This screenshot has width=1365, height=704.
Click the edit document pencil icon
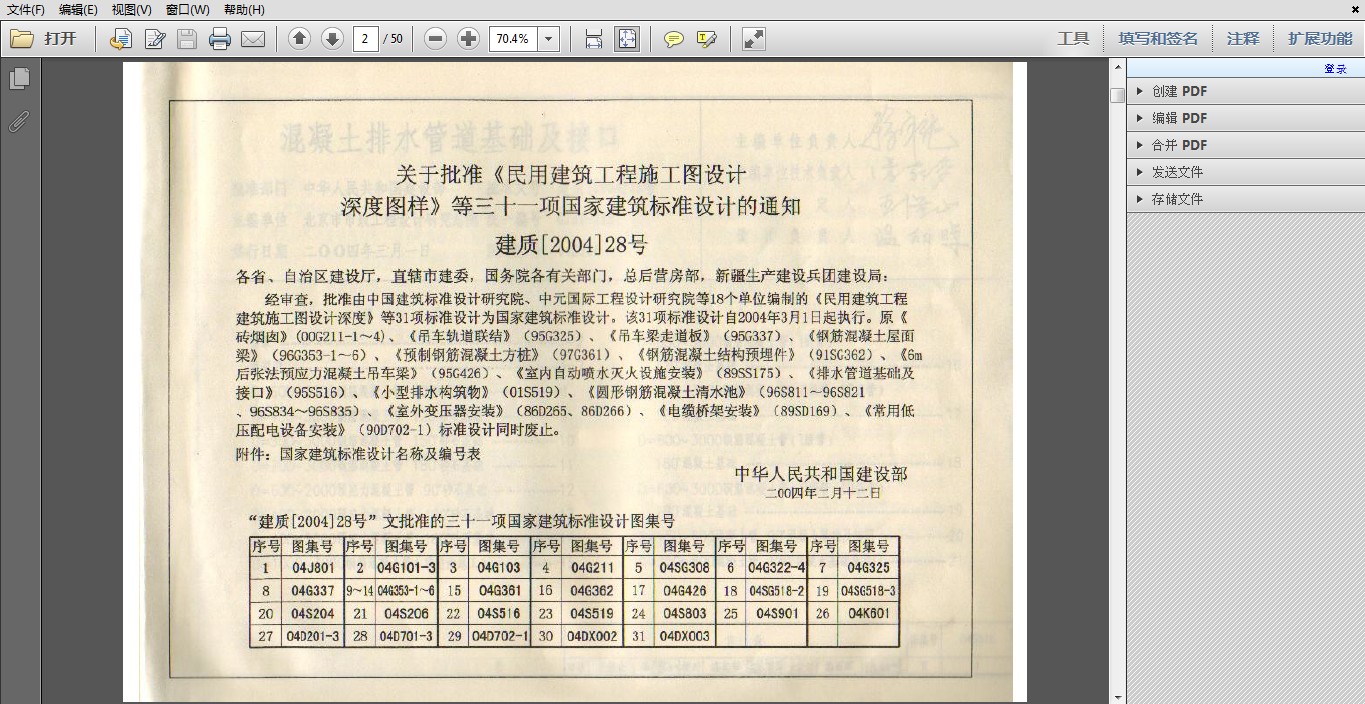coord(155,39)
